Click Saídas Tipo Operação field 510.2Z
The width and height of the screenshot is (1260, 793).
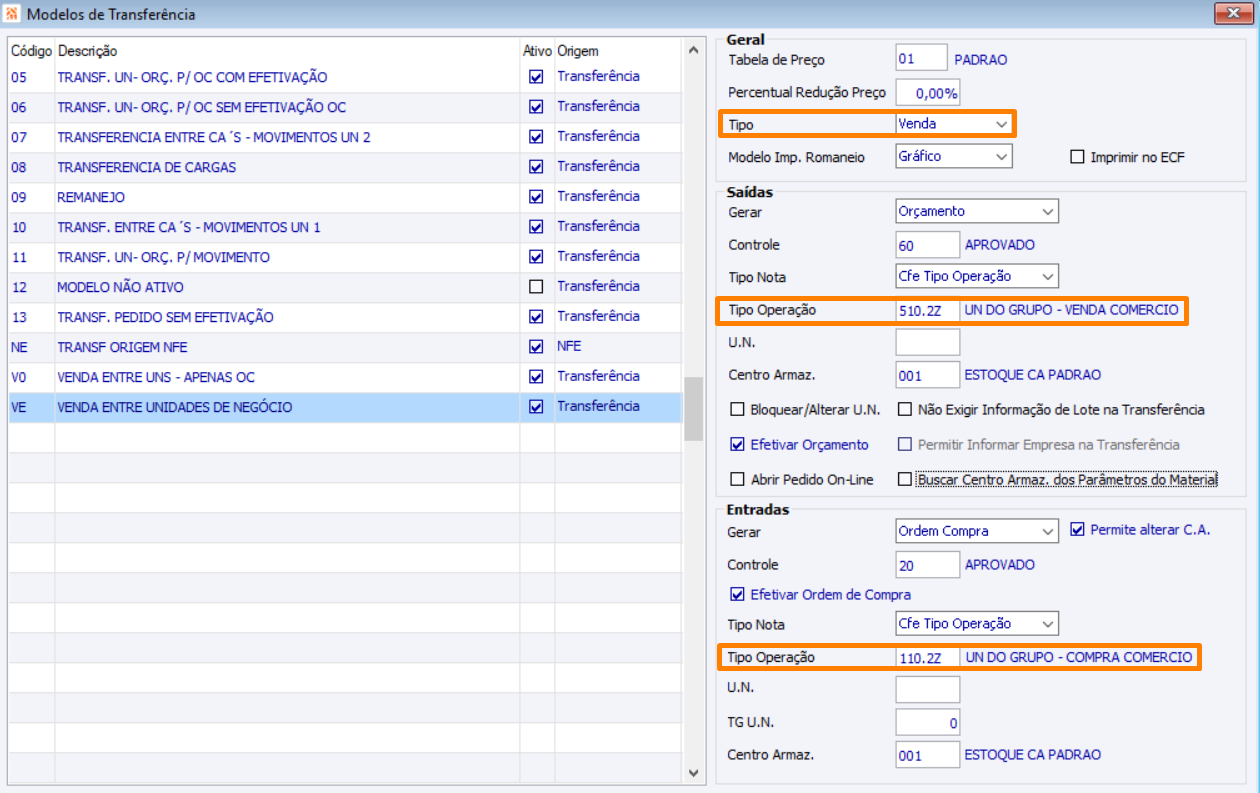pos(928,310)
